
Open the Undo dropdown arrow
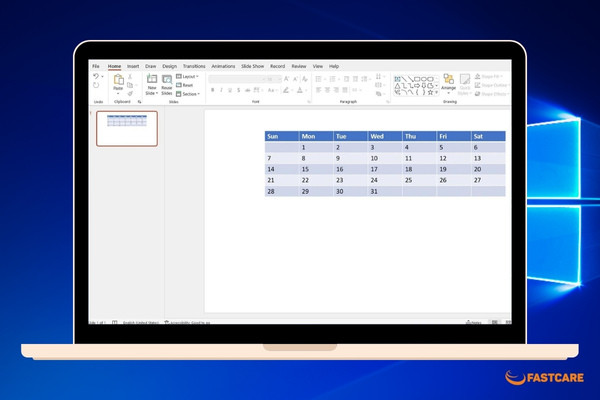pos(102,77)
